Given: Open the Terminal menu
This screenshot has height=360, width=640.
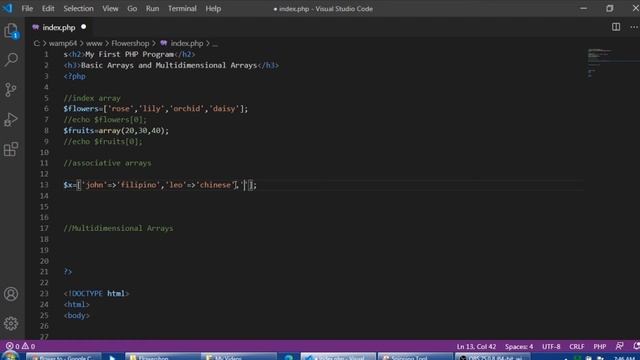Looking at the screenshot, I should 182,9.
